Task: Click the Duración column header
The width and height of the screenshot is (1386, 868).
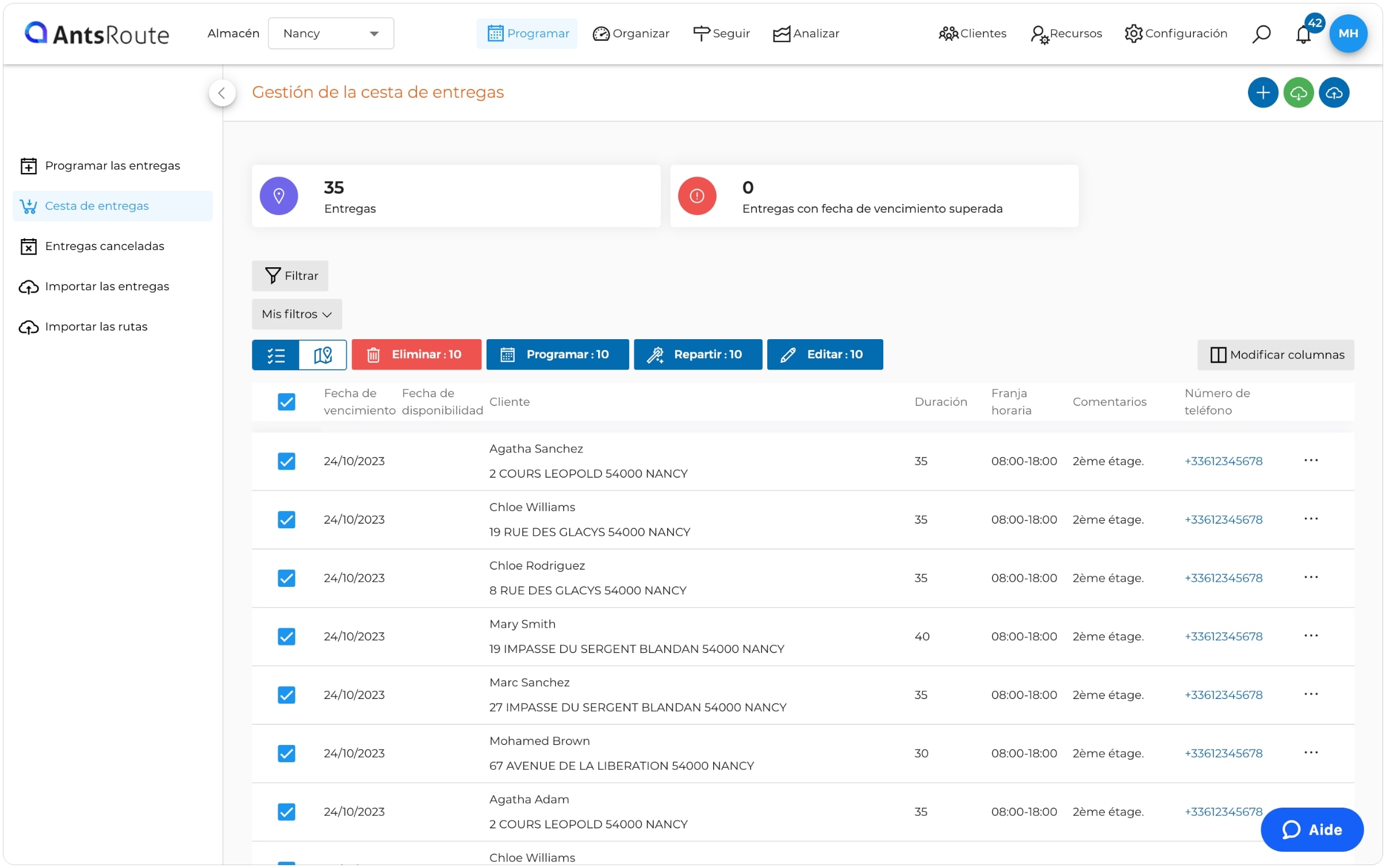Action: 941,402
